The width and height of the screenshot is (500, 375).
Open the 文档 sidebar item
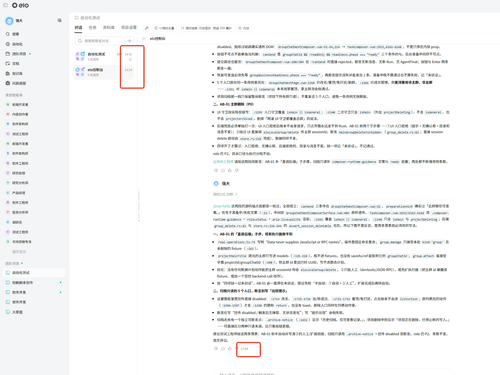(x=13, y=63)
